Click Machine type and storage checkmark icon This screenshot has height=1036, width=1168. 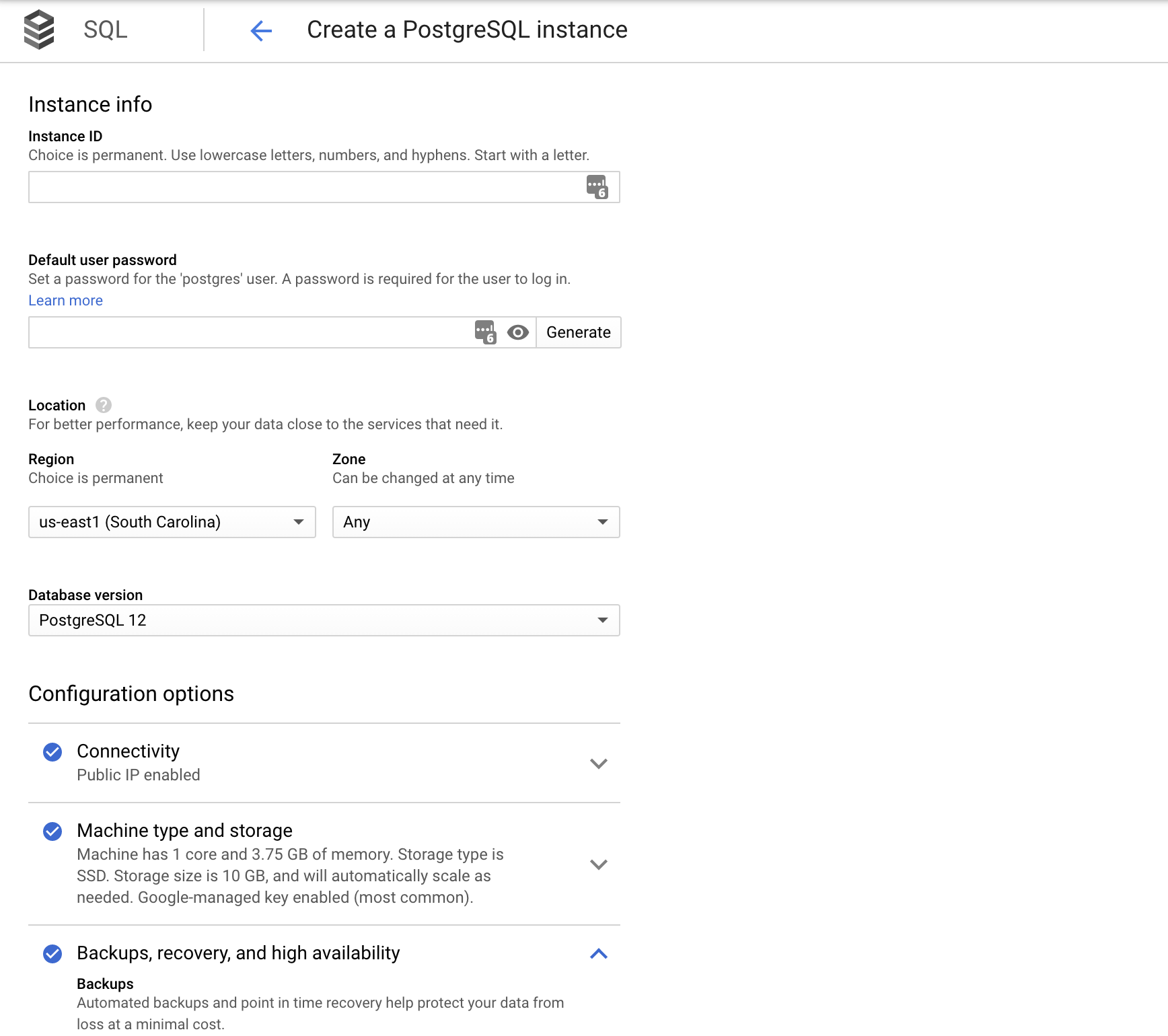click(52, 831)
